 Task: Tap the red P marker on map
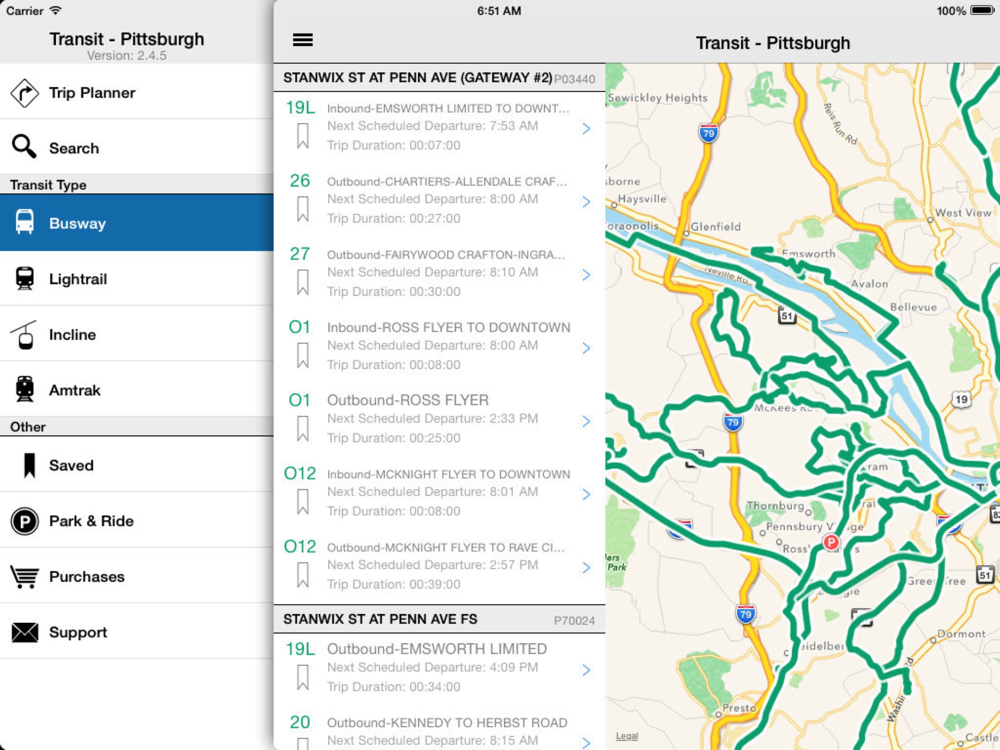pyautogui.click(x=831, y=542)
